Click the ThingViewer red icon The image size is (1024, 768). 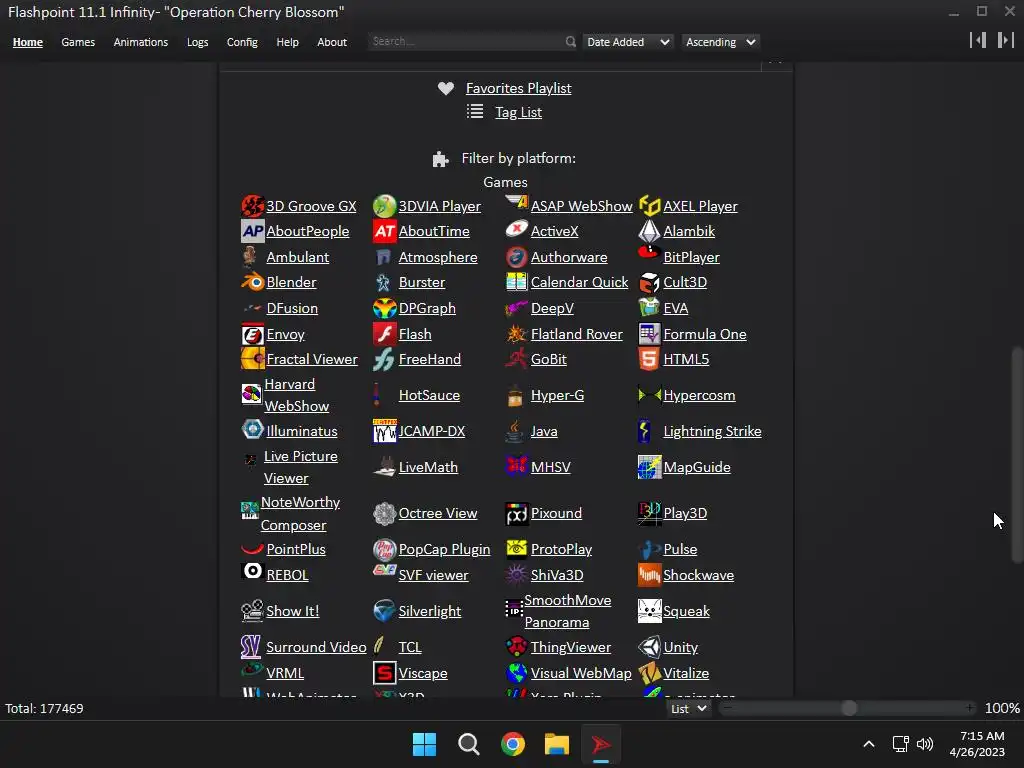click(x=516, y=647)
